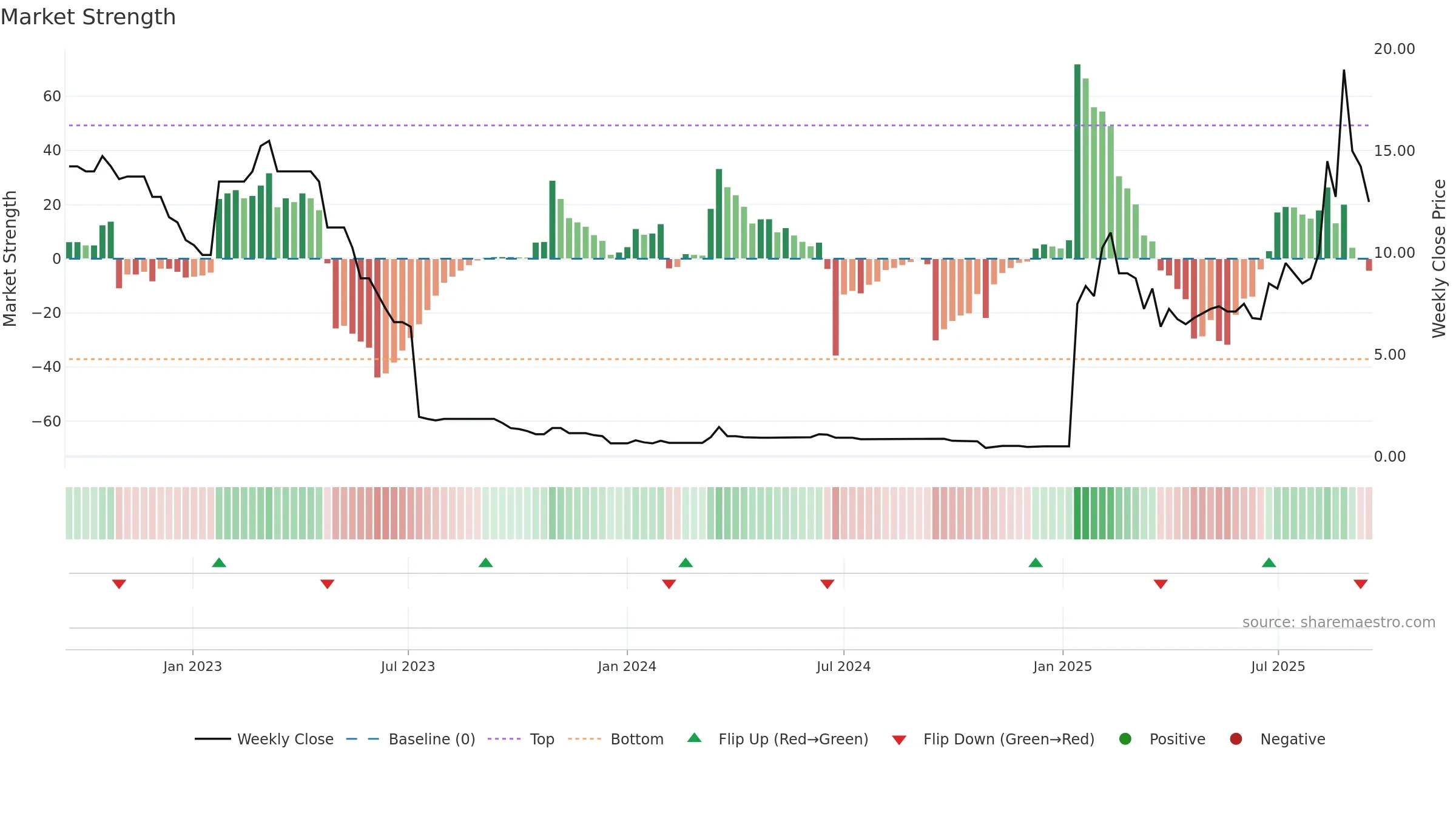Click the green flip-up triangle between Jul 2023 and Jan 2024
Viewport: 1456px width, 819px height.
485,562
